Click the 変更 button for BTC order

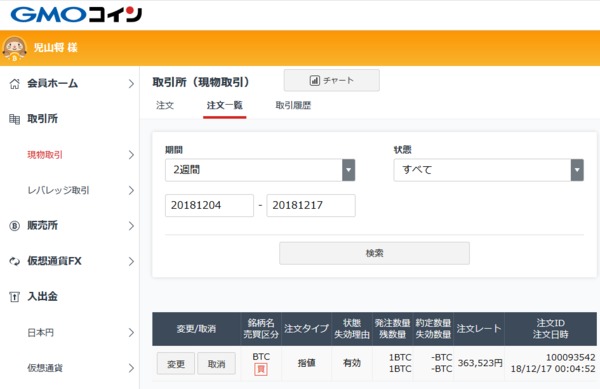tap(176, 364)
